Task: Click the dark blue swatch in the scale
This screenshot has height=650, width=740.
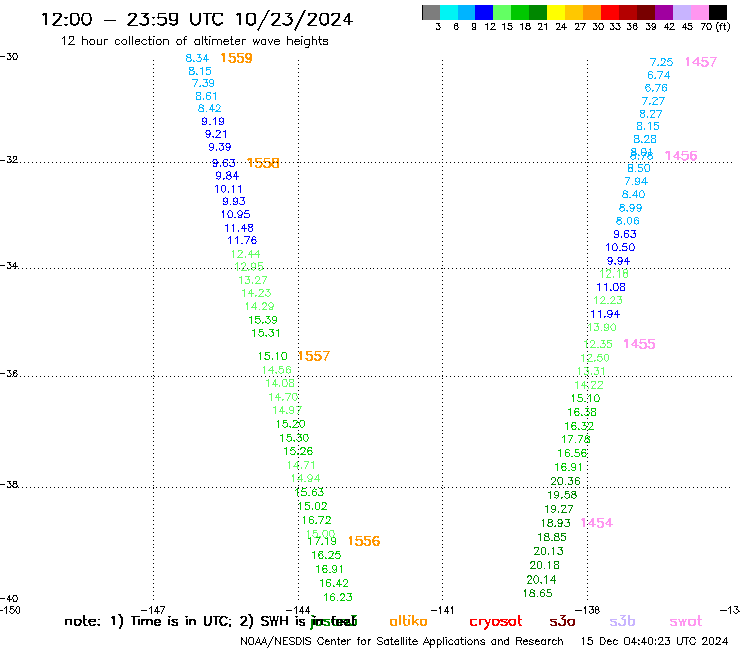Action: [484, 12]
